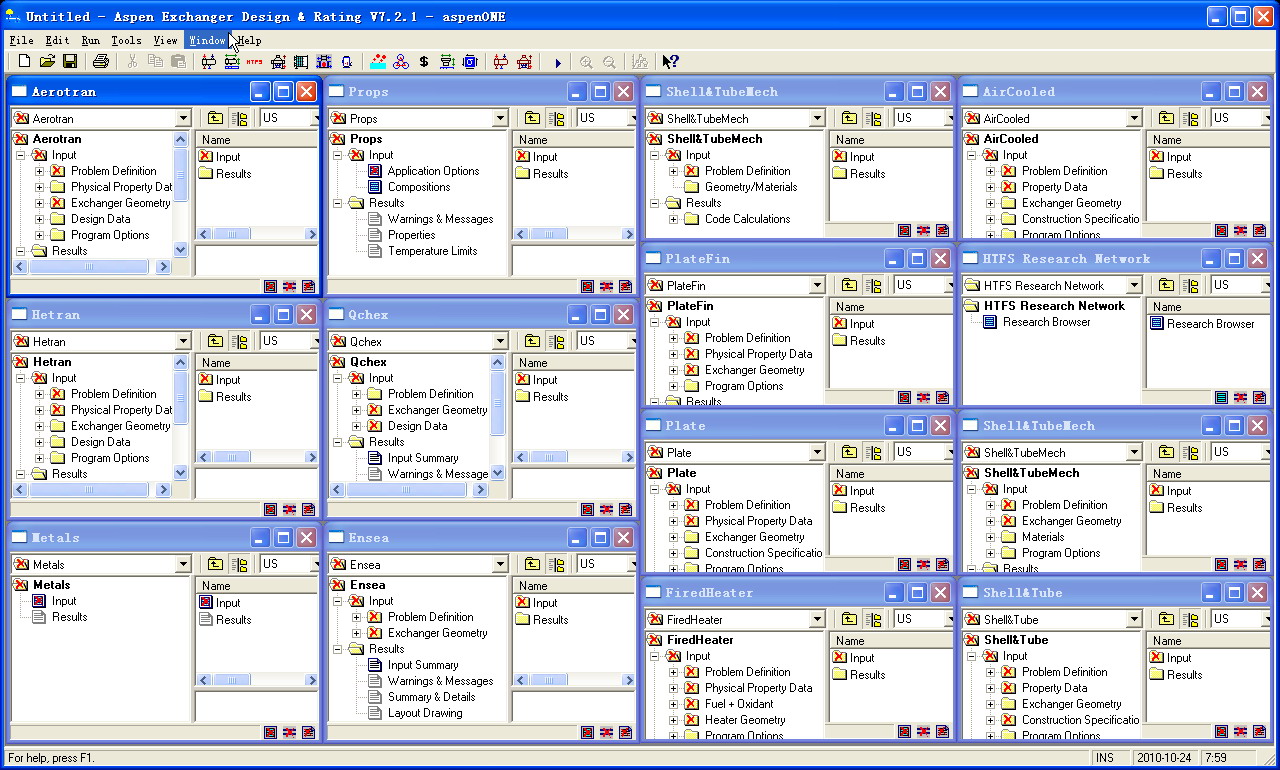This screenshot has width=1280, height=770.
Task: Click the Open file toolbar icon
Action: coord(47,62)
